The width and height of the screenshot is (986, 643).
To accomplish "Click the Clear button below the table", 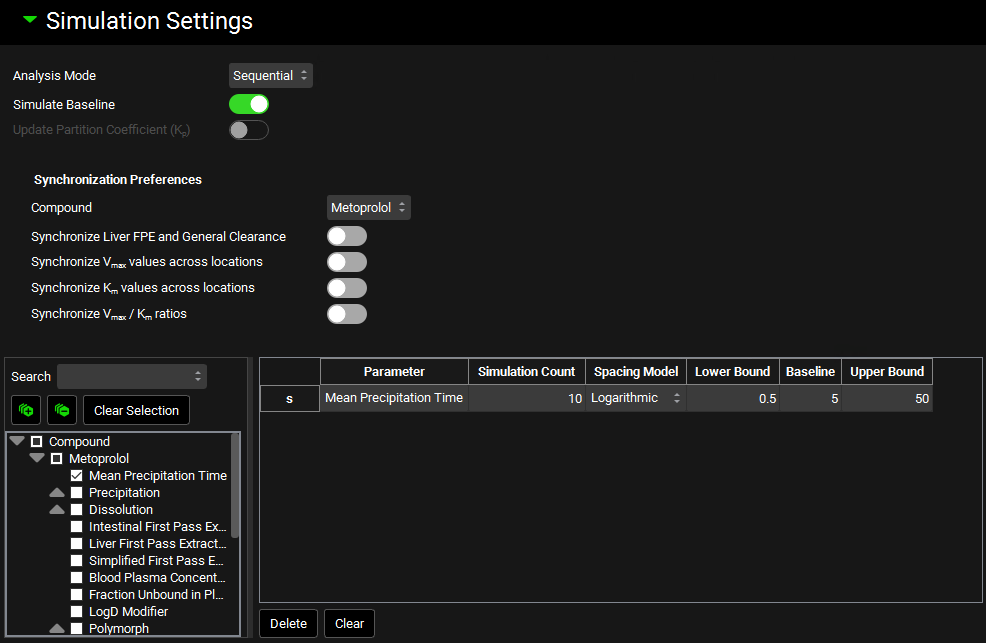I will (349, 623).
